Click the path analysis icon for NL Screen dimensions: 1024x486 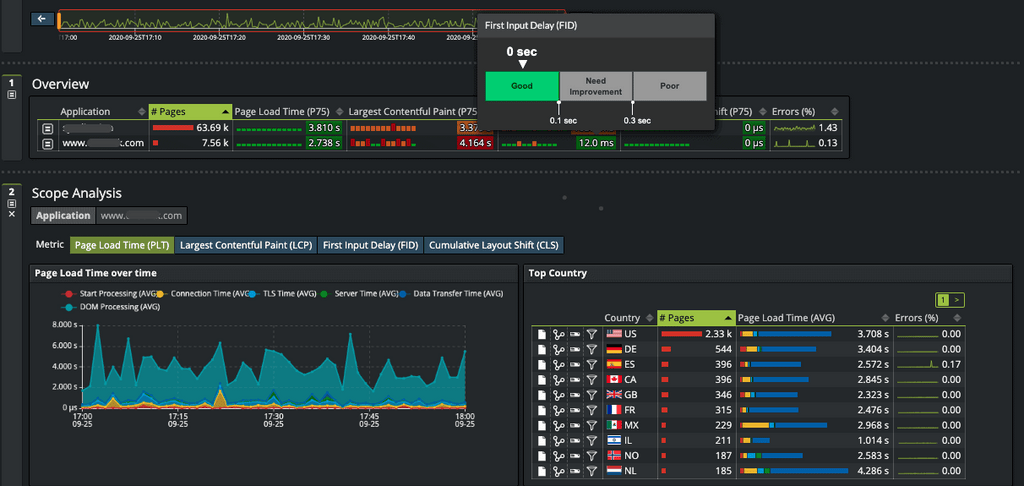(x=558, y=470)
